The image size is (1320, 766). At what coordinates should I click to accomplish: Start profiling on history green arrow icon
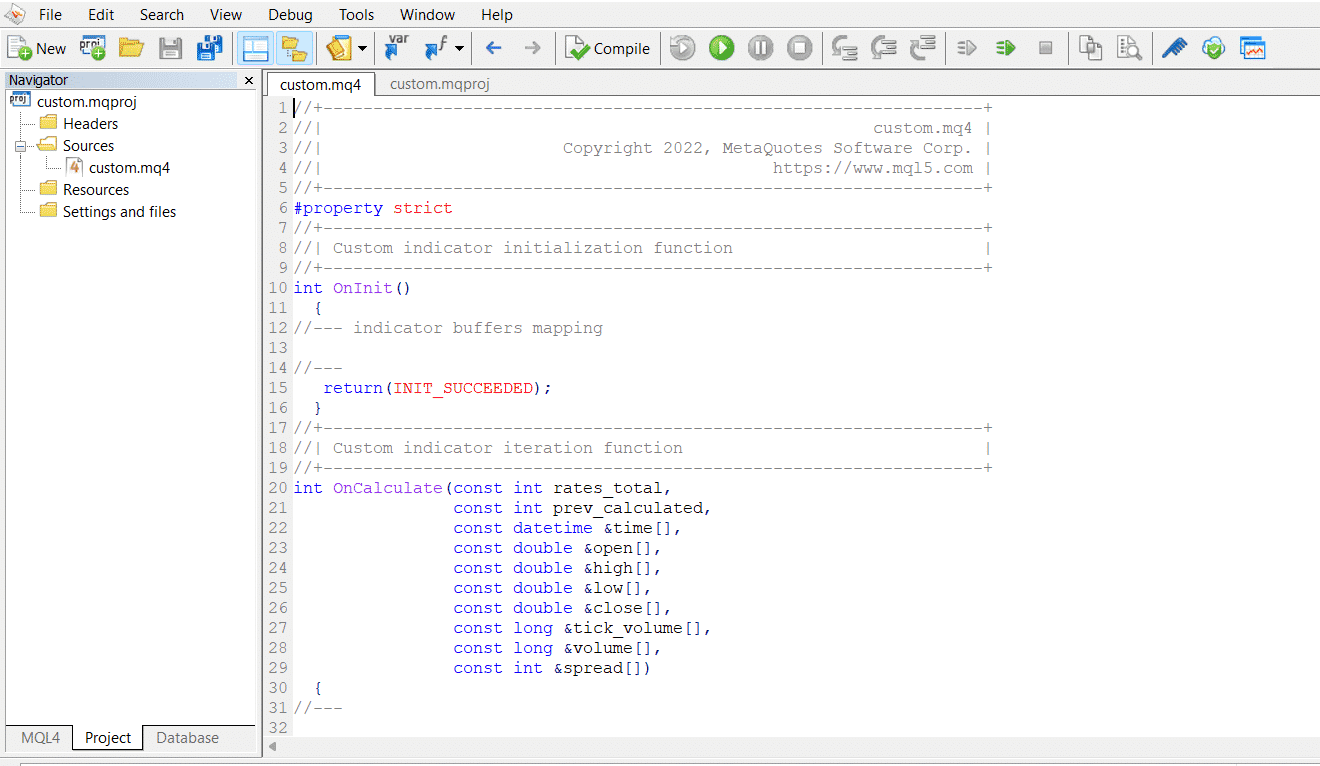click(x=1006, y=48)
